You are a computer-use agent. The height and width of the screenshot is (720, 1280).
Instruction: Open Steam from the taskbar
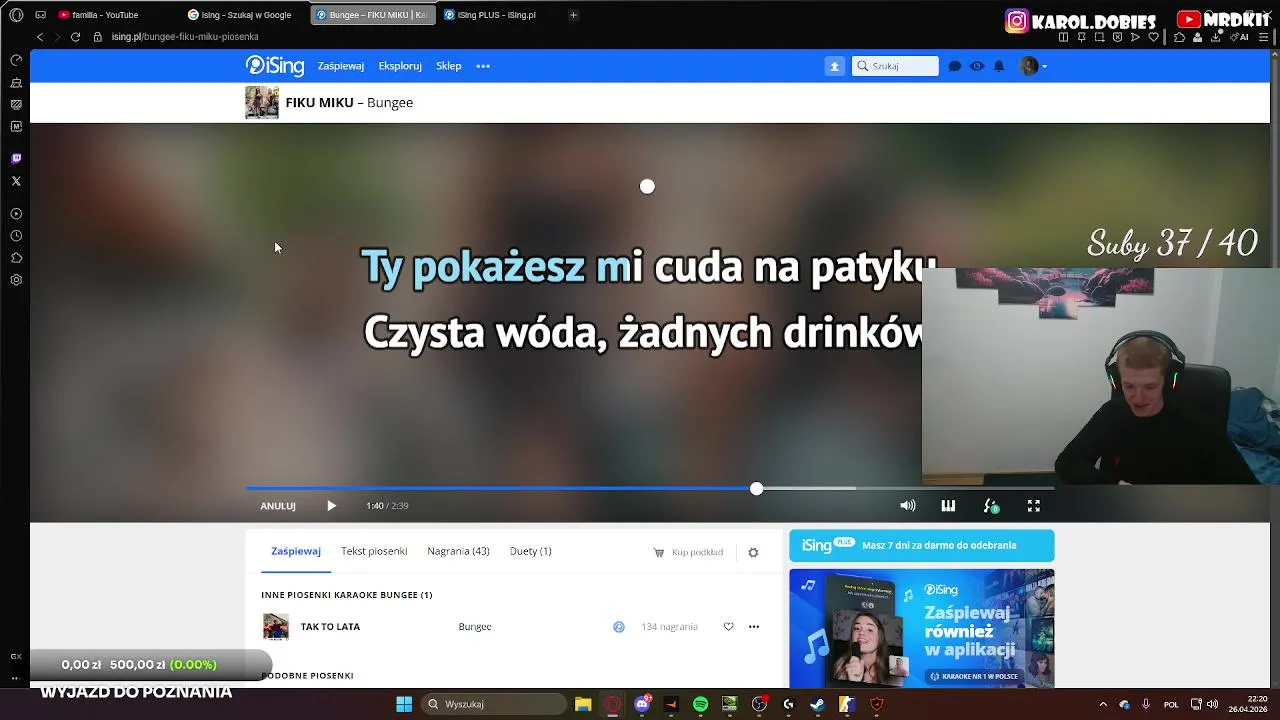pos(817,704)
